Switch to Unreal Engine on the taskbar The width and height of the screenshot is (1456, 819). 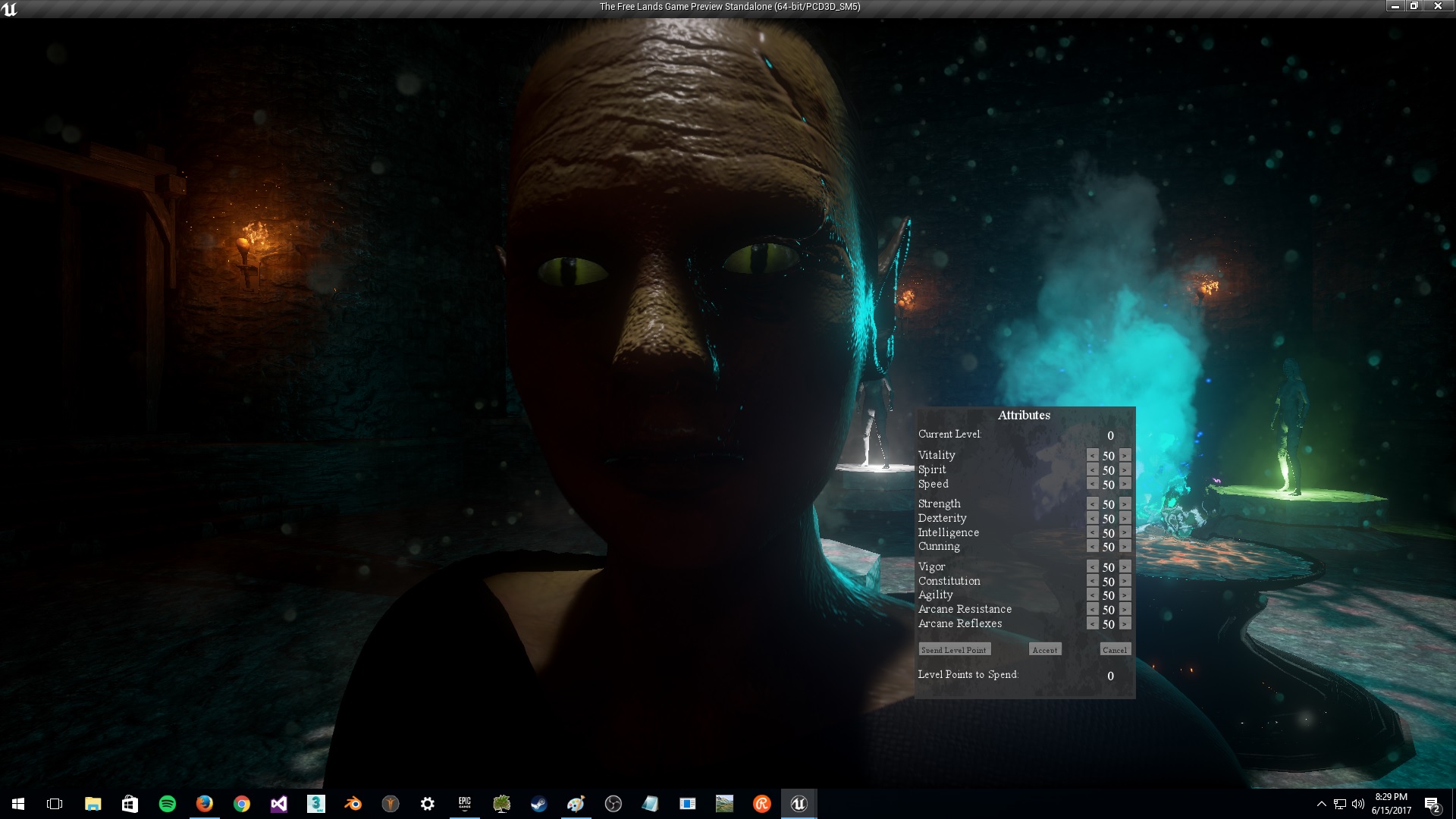click(799, 804)
